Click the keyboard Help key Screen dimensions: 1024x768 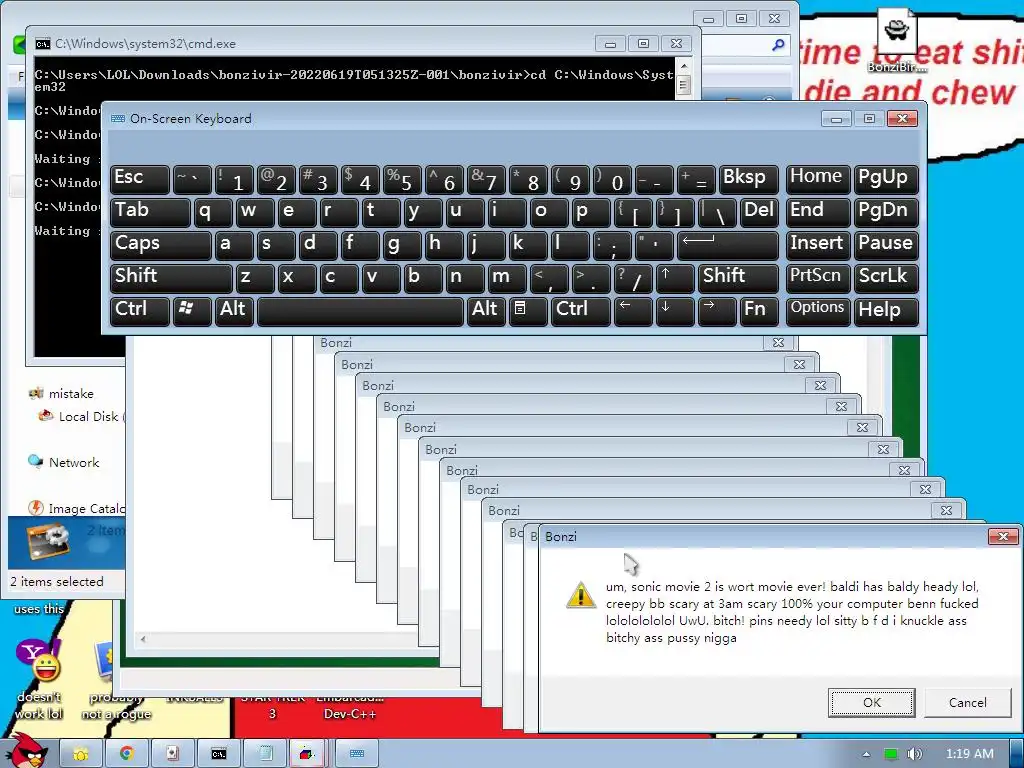pos(886,310)
